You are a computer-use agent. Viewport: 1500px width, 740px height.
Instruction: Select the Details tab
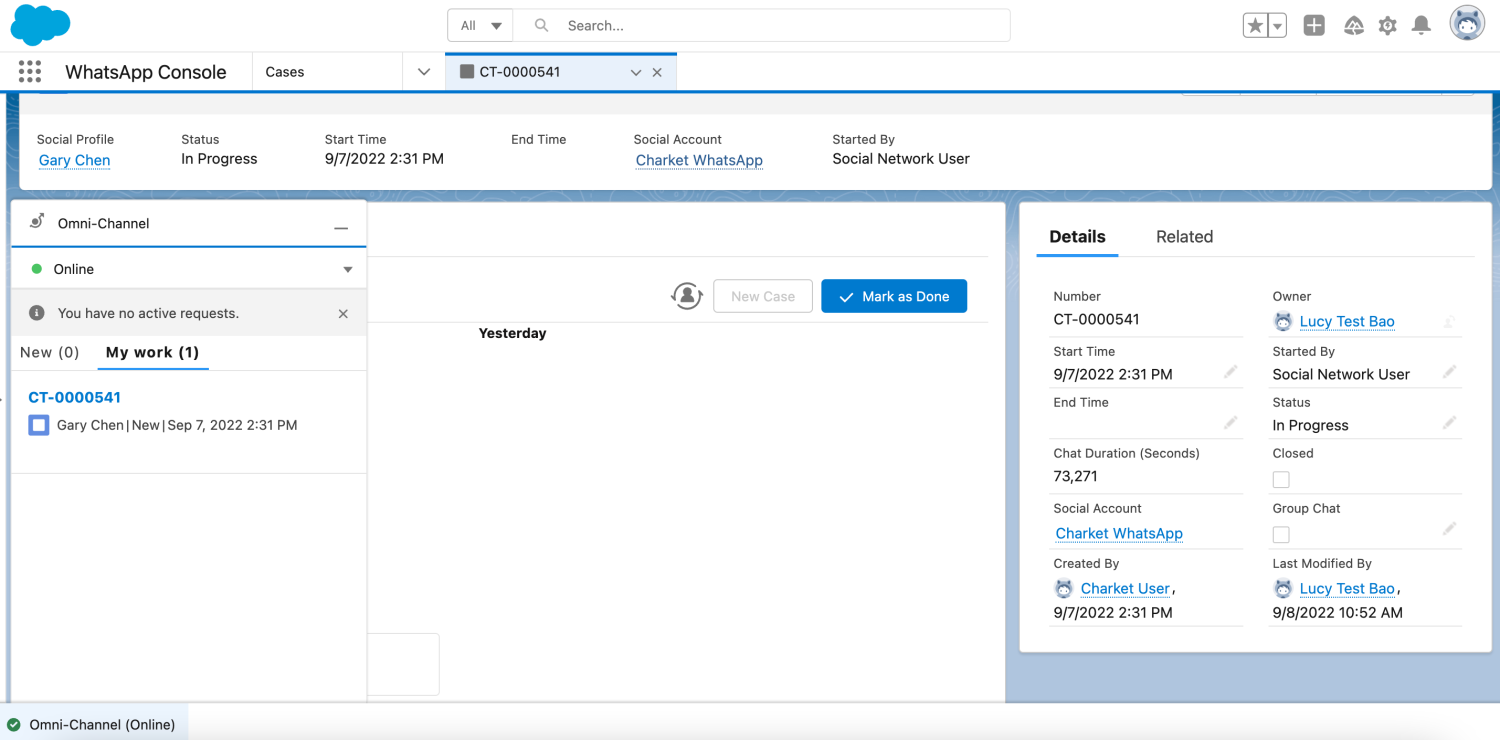1077,237
